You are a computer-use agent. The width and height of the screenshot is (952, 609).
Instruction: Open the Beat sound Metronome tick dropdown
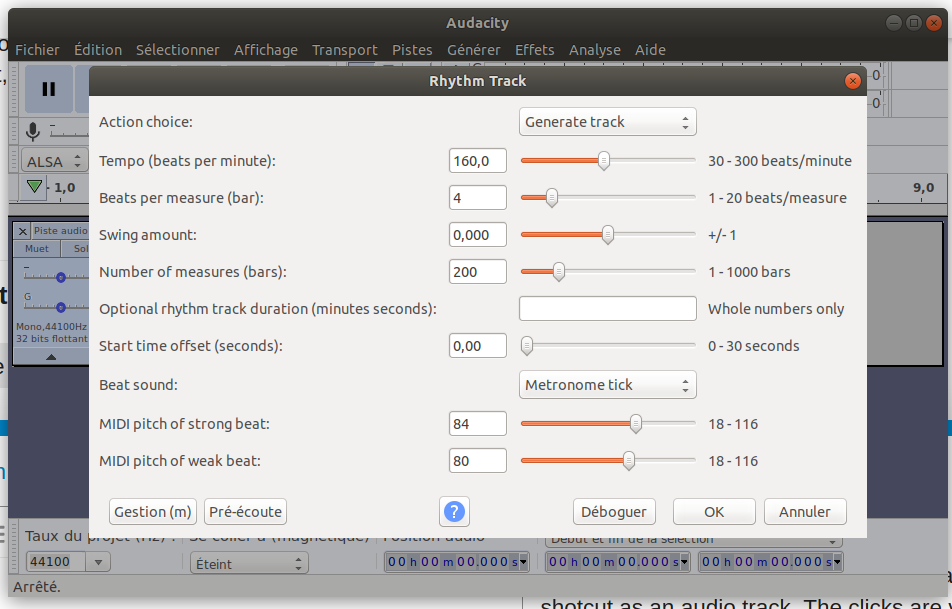[x=608, y=385]
